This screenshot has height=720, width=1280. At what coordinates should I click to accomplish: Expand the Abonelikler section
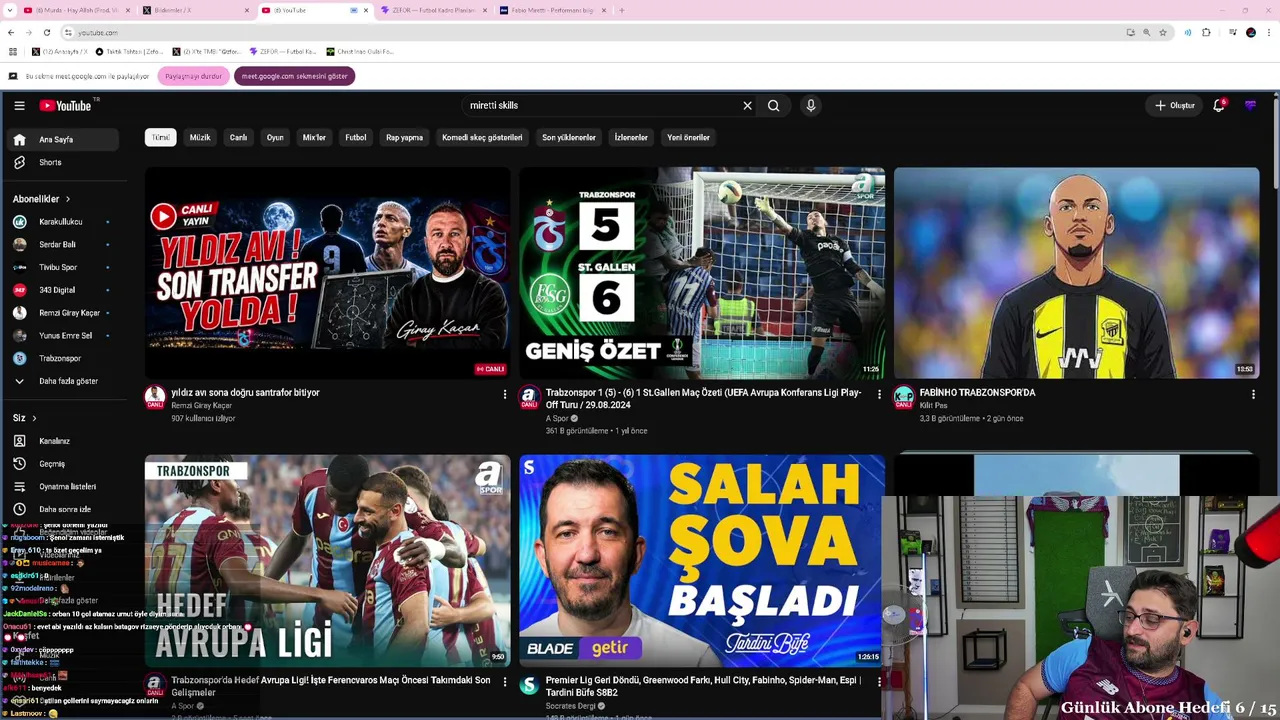click(41, 199)
